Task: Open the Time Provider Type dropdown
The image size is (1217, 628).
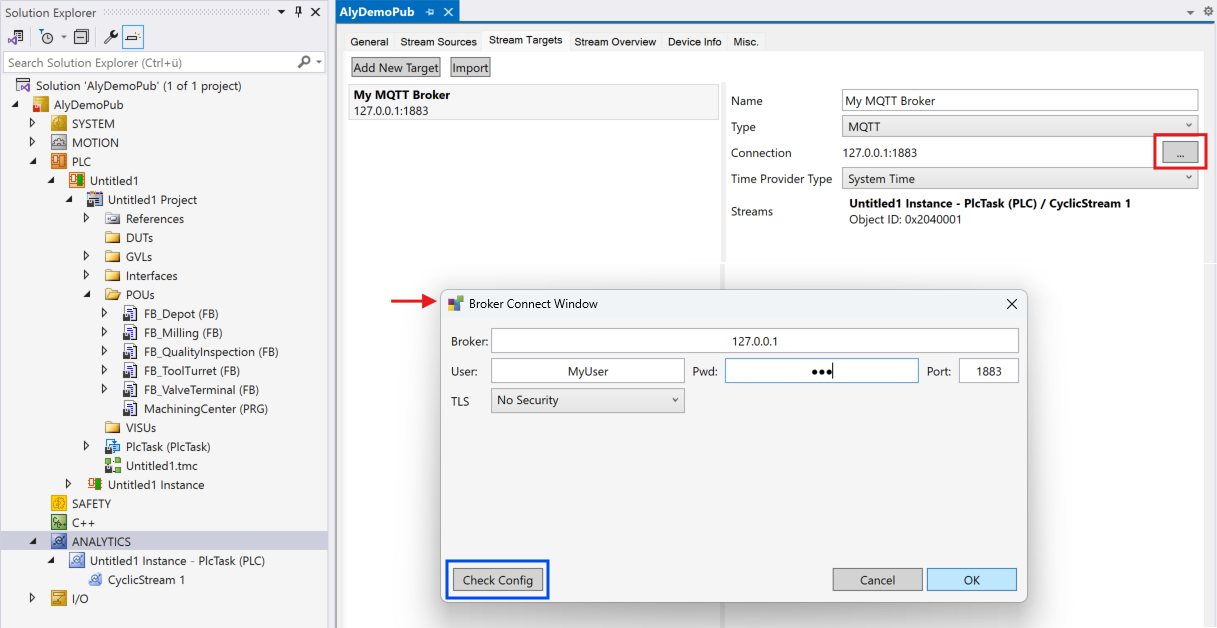Action: tap(1020, 178)
